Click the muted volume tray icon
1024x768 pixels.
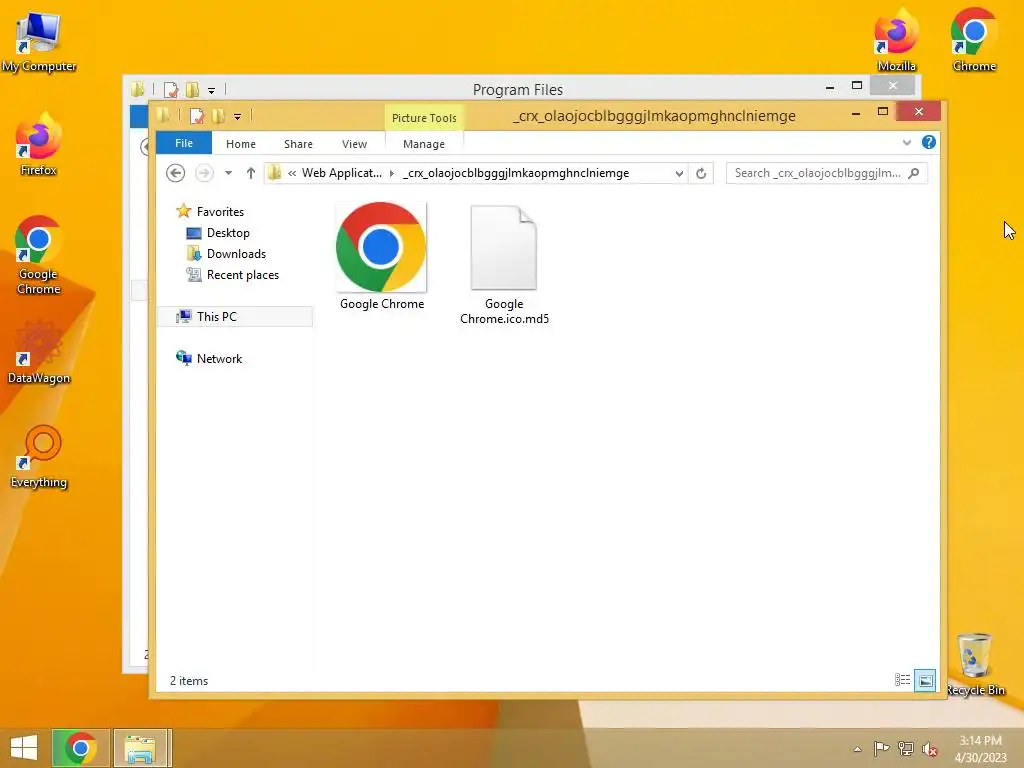(x=930, y=749)
